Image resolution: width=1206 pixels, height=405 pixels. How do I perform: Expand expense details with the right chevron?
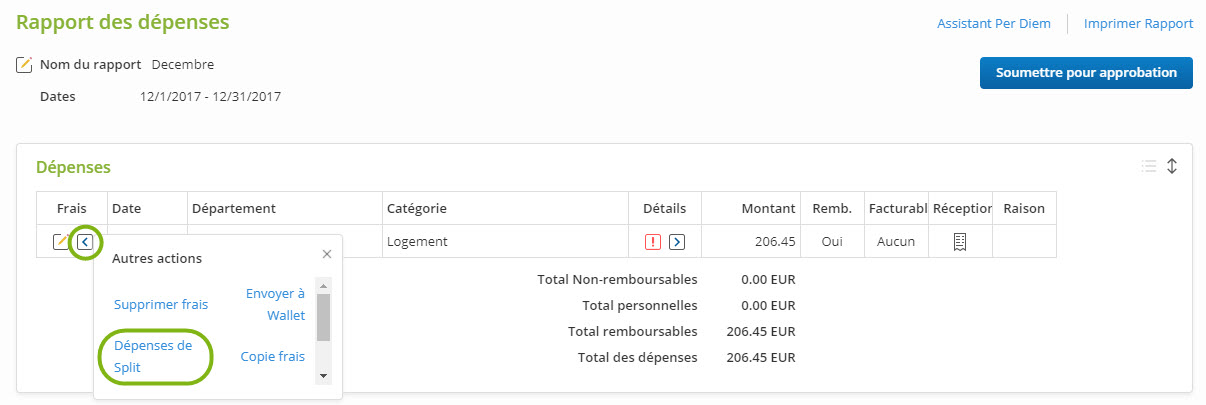(x=677, y=241)
